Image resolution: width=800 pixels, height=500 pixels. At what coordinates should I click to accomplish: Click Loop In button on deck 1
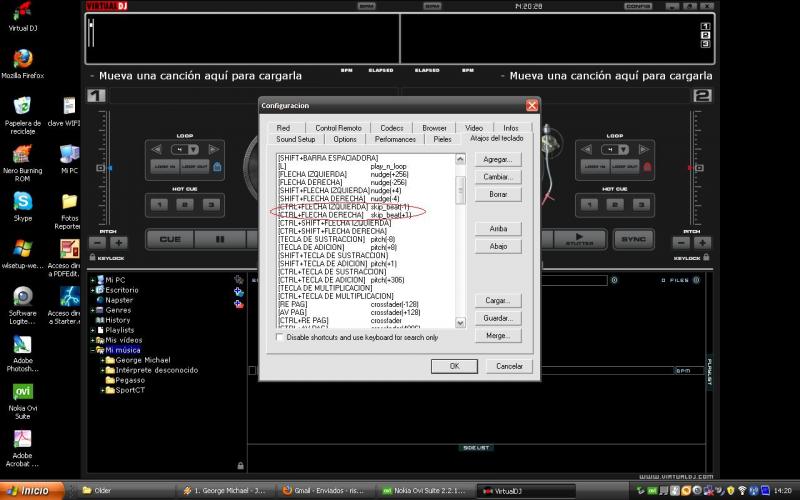[x=164, y=167]
